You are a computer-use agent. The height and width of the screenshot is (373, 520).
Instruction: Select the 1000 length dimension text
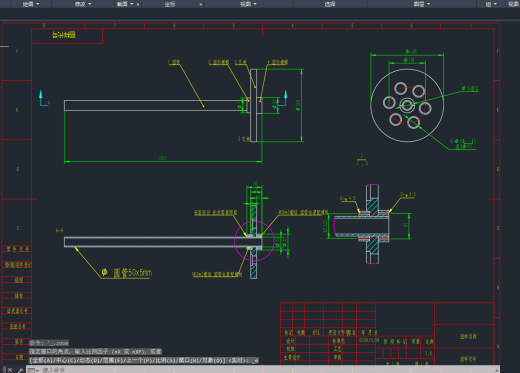[162, 158]
